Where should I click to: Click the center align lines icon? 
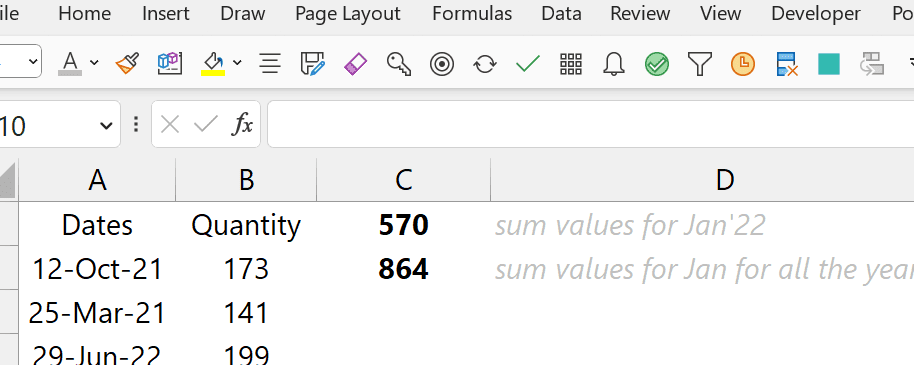[x=270, y=63]
